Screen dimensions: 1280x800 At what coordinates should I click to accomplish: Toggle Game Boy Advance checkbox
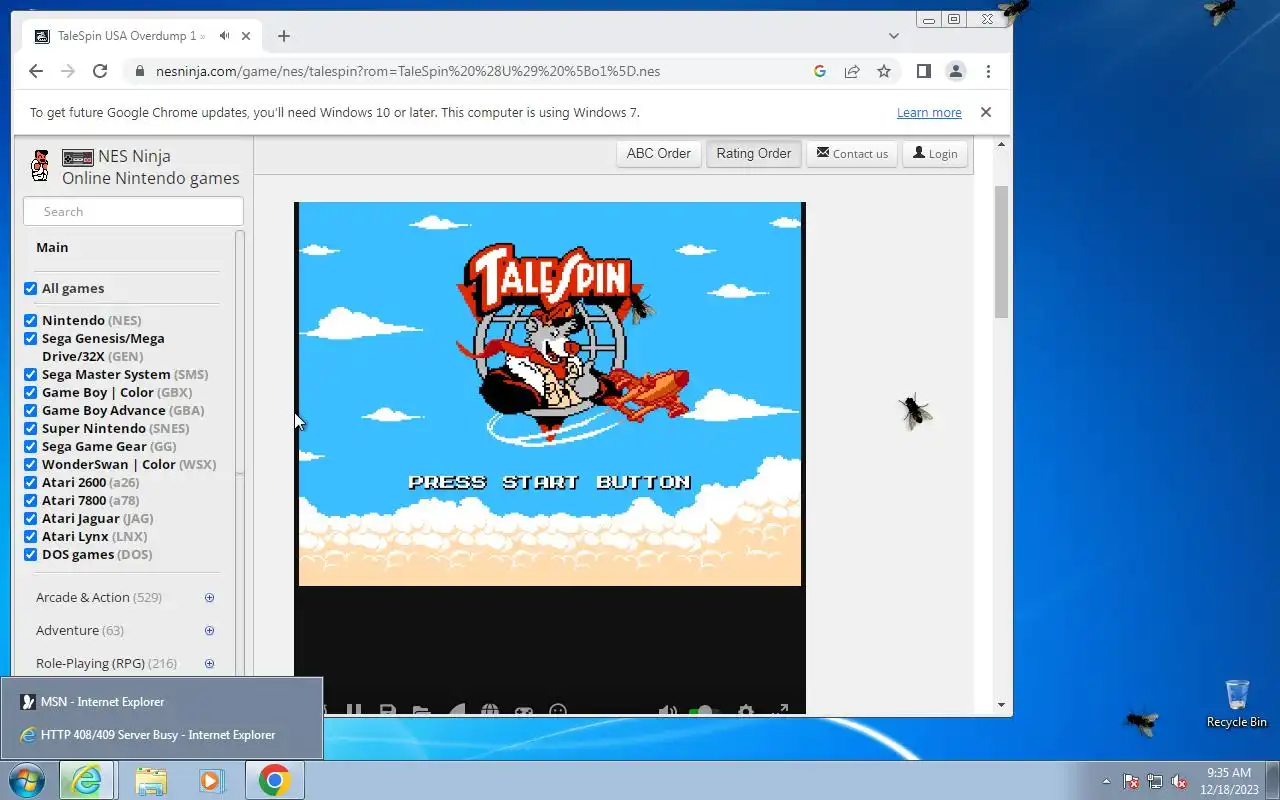pos(30,410)
